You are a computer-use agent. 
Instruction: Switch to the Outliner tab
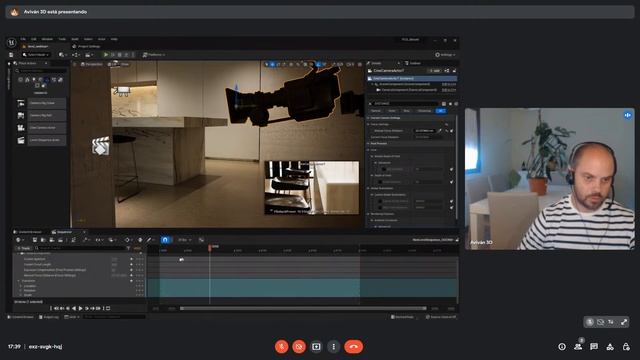click(x=413, y=63)
